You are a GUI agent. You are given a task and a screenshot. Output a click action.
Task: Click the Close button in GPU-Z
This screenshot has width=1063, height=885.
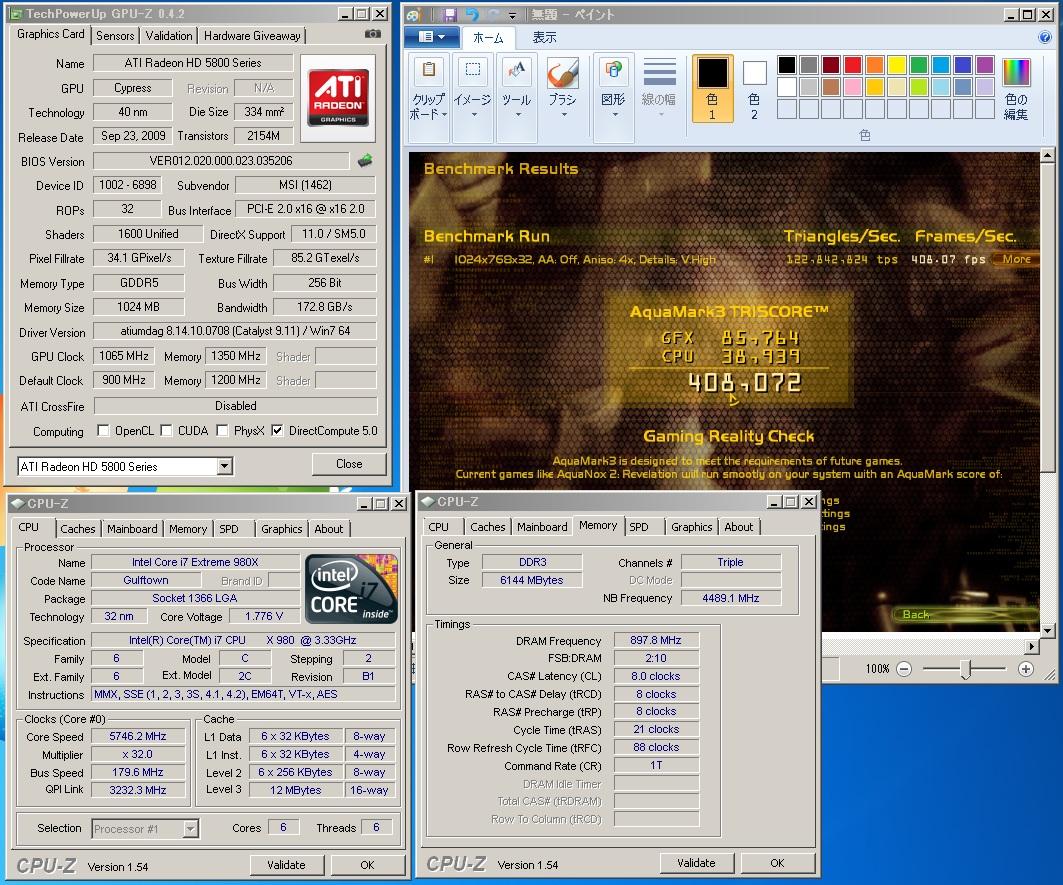pos(348,464)
